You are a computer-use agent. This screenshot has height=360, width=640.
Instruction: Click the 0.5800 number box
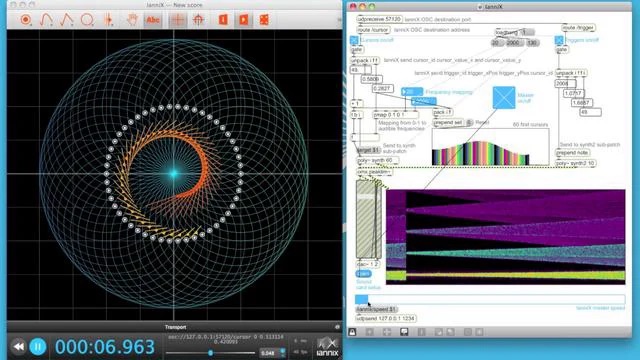tap(371, 79)
